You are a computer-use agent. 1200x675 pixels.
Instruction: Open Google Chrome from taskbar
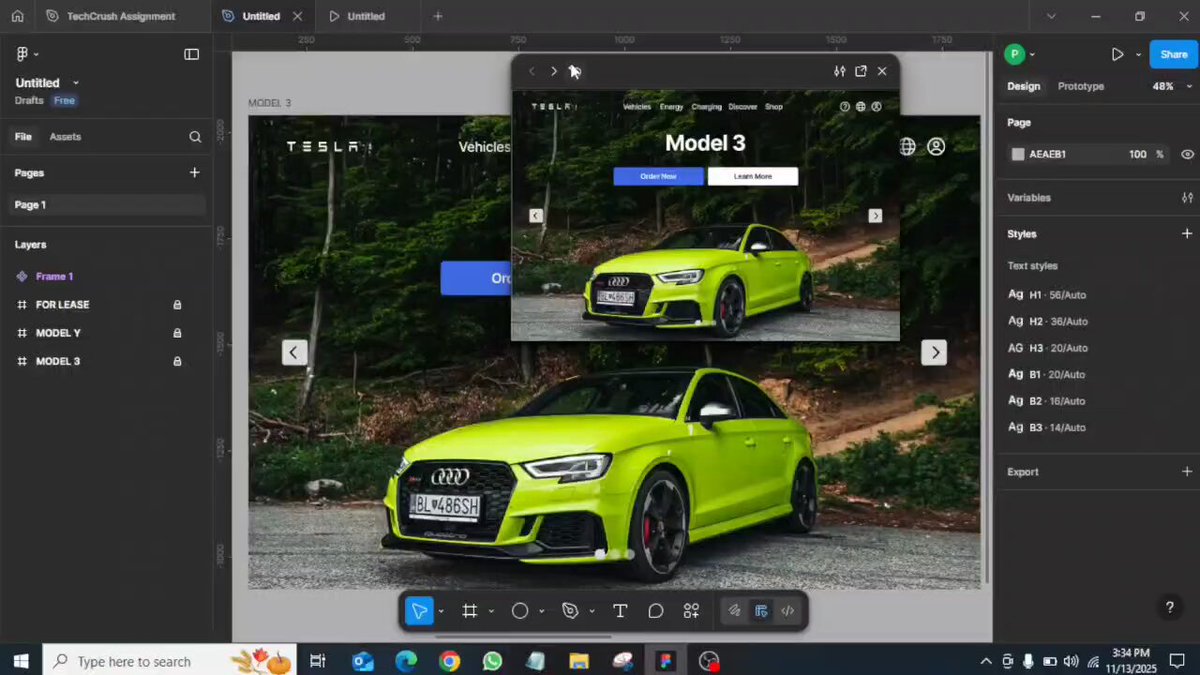pyautogui.click(x=449, y=661)
